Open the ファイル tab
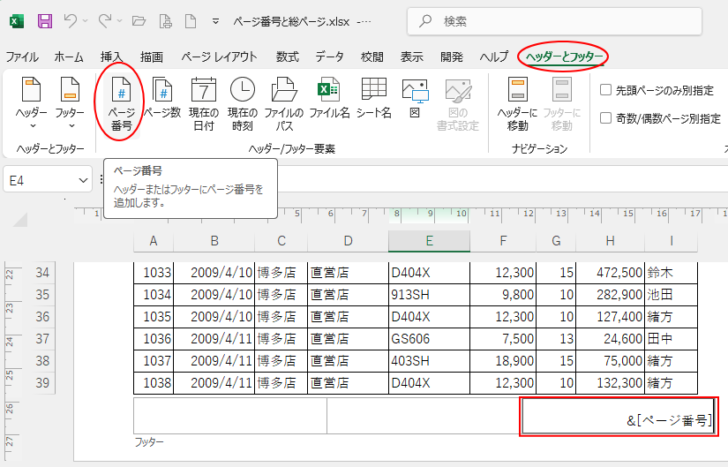 (x=22, y=57)
